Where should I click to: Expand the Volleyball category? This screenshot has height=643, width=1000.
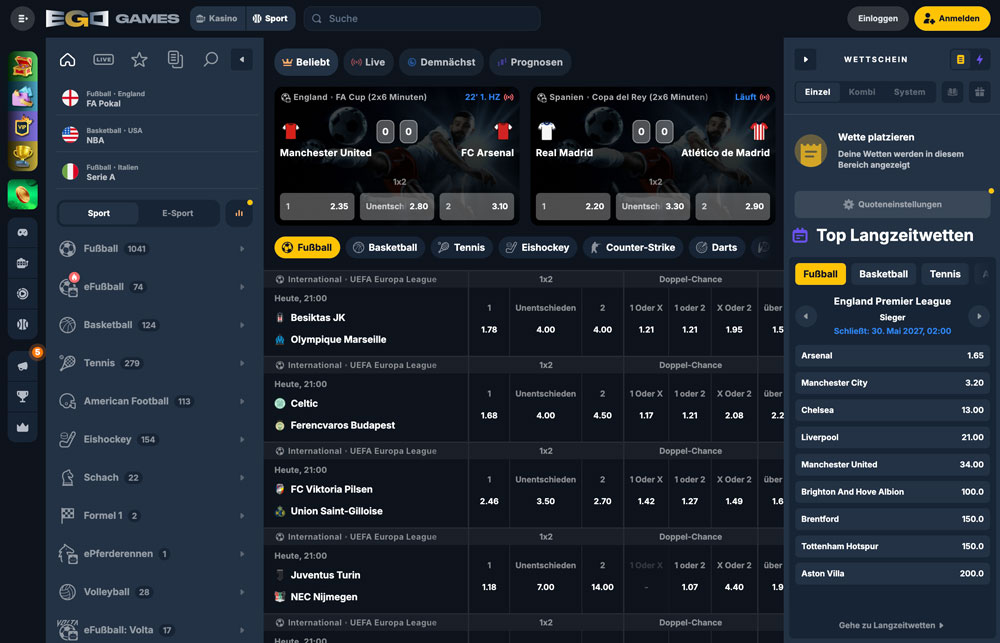[153, 592]
